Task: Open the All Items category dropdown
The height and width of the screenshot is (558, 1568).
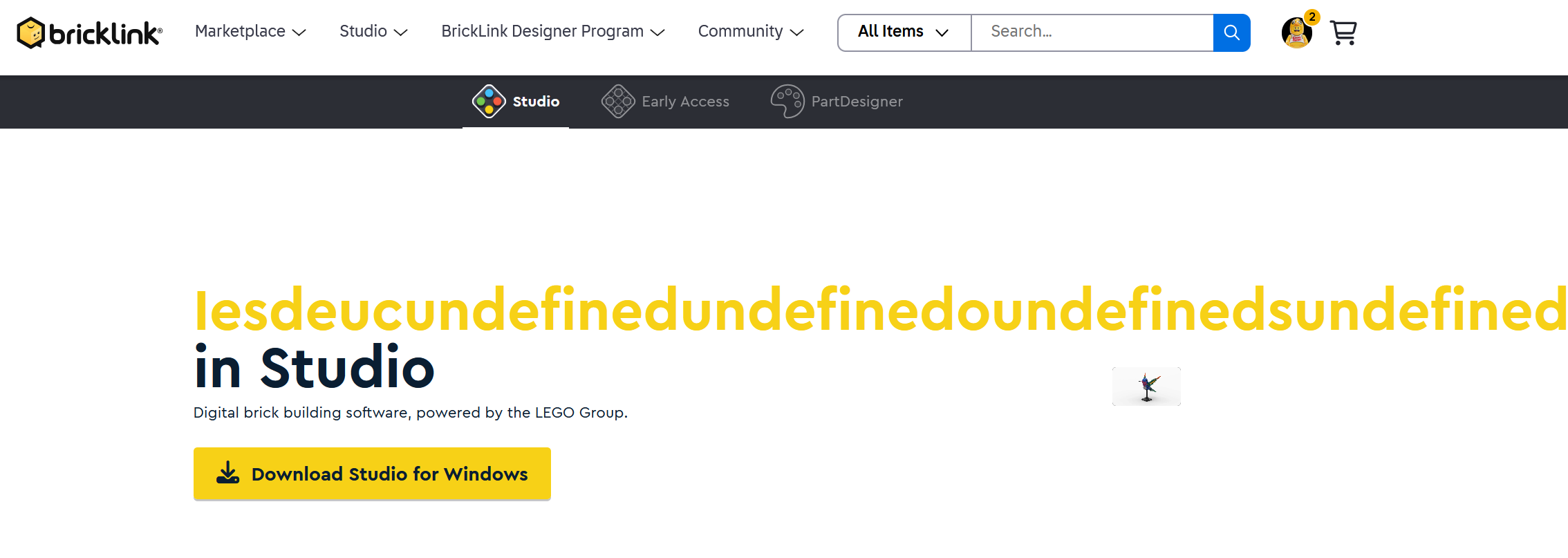Action: click(904, 32)
